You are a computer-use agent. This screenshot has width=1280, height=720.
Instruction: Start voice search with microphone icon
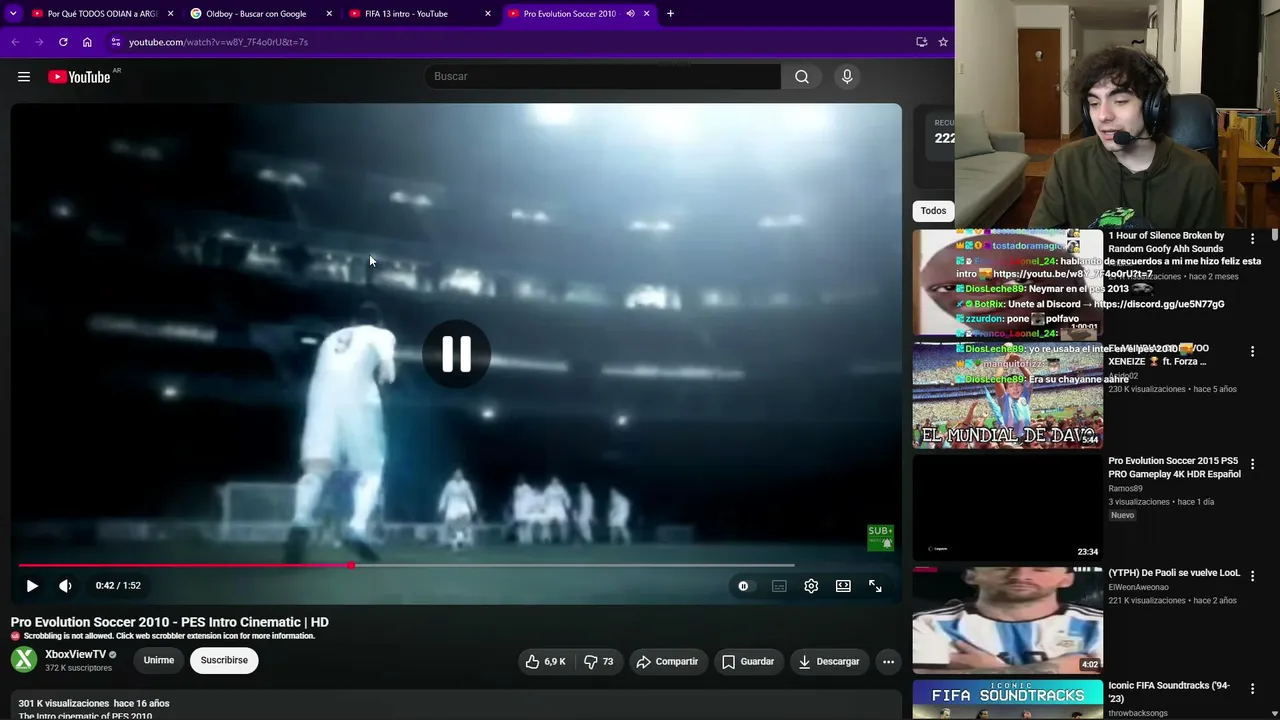click(x=847, y=77)
